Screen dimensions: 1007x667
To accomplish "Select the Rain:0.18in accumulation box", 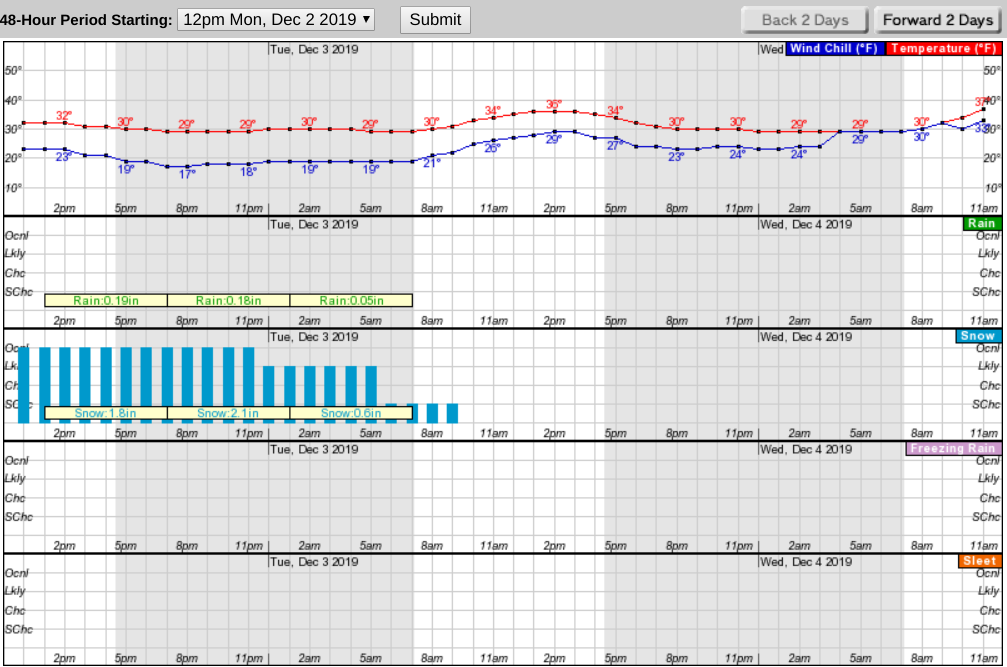I will point(228,300).
